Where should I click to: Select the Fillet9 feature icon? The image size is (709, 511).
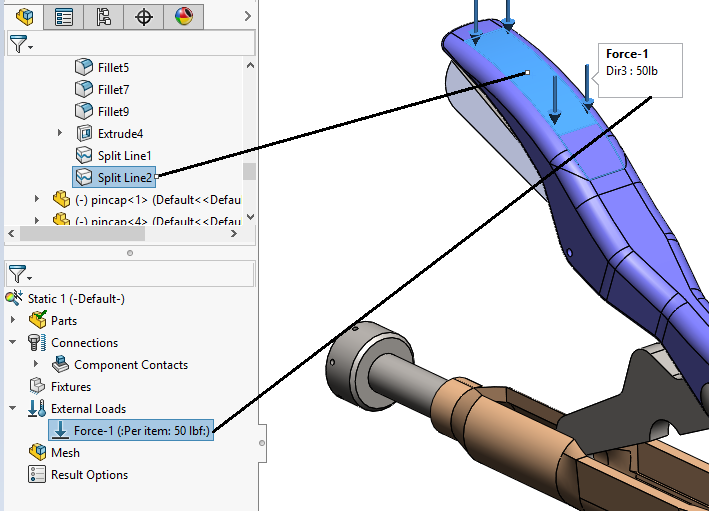84,111
